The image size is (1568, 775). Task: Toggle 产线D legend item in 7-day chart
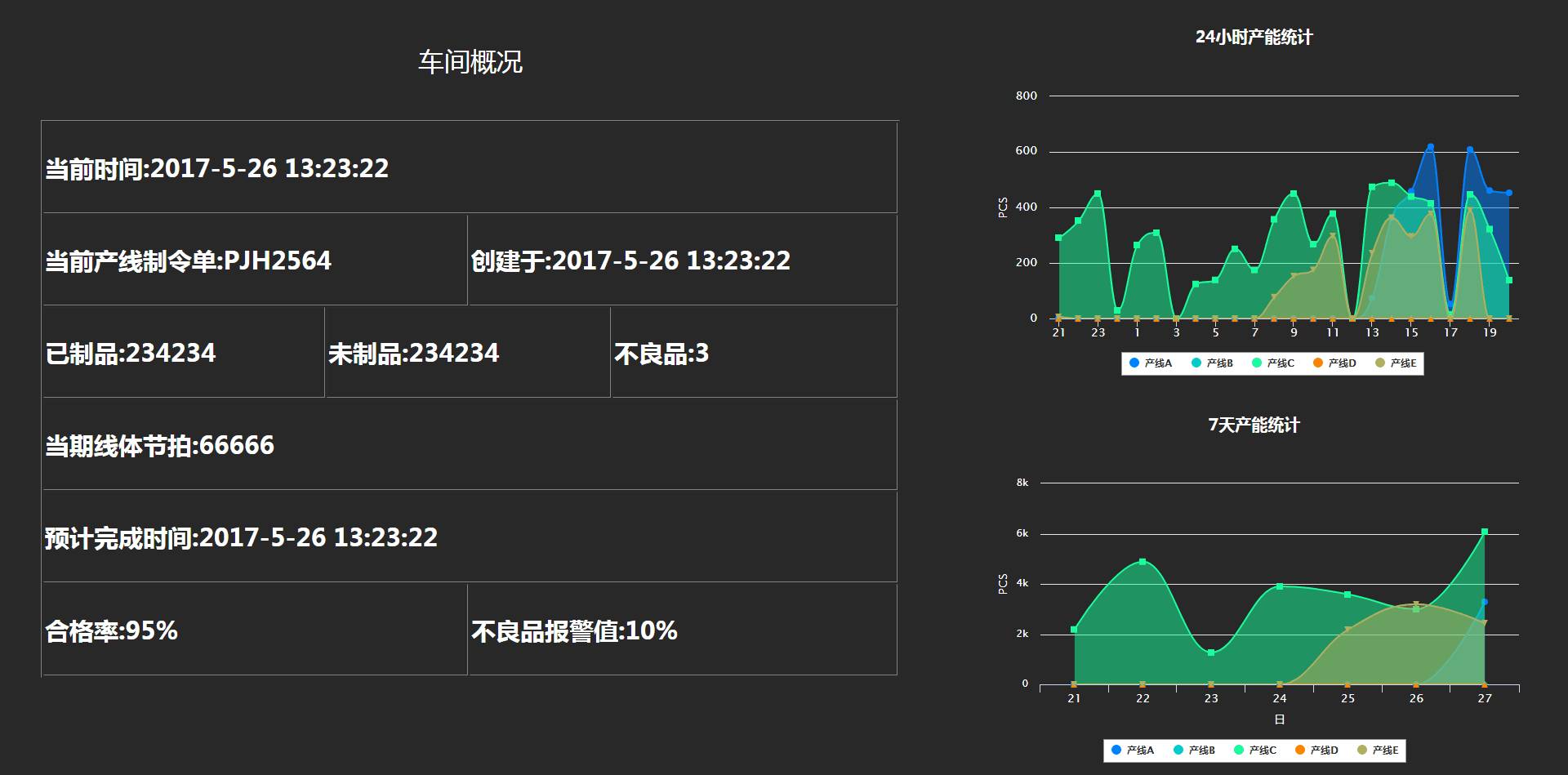click(1316, 751)
